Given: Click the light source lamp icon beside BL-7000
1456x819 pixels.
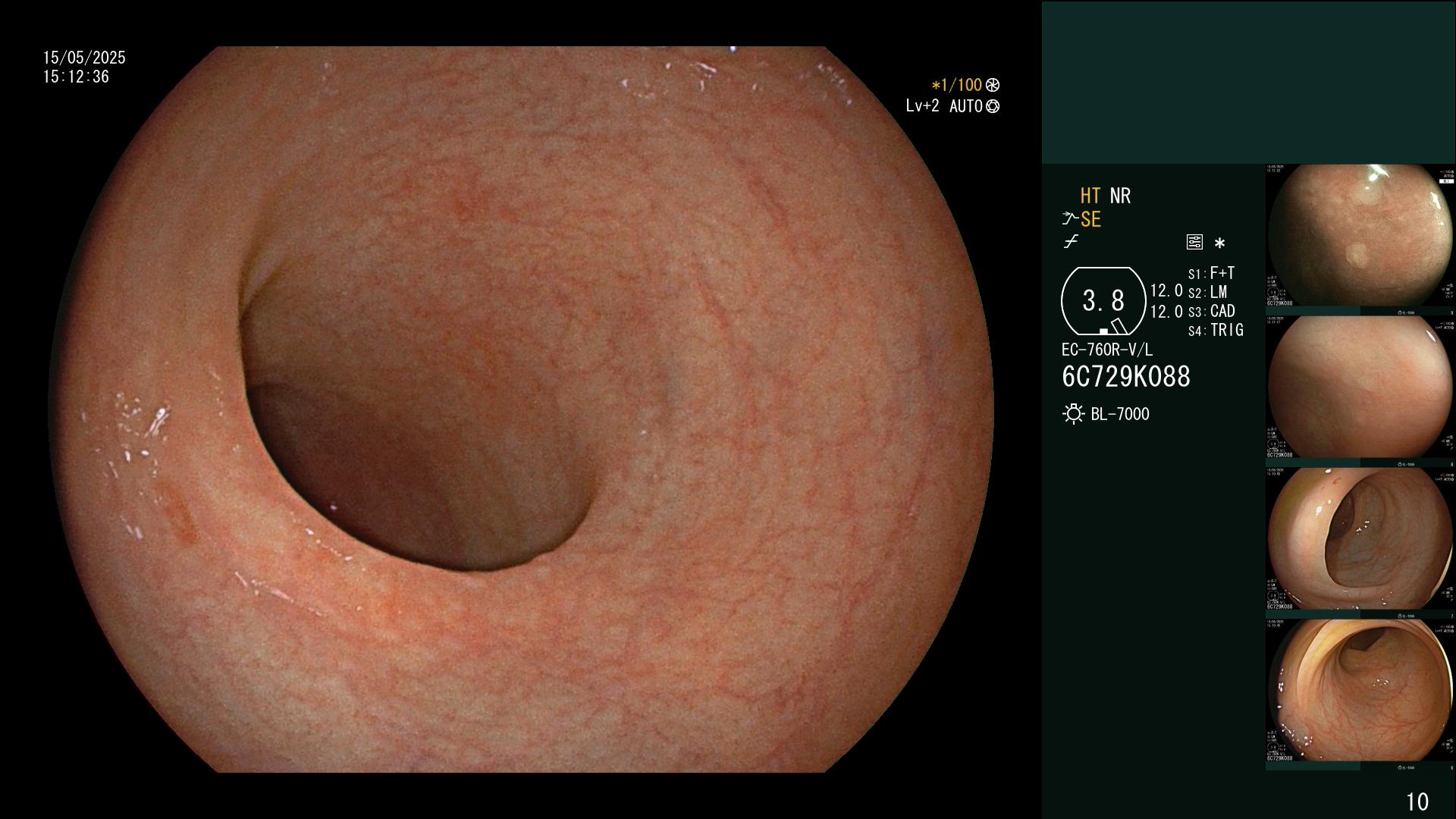Looking at the screenshot, I should point(1073,414).
